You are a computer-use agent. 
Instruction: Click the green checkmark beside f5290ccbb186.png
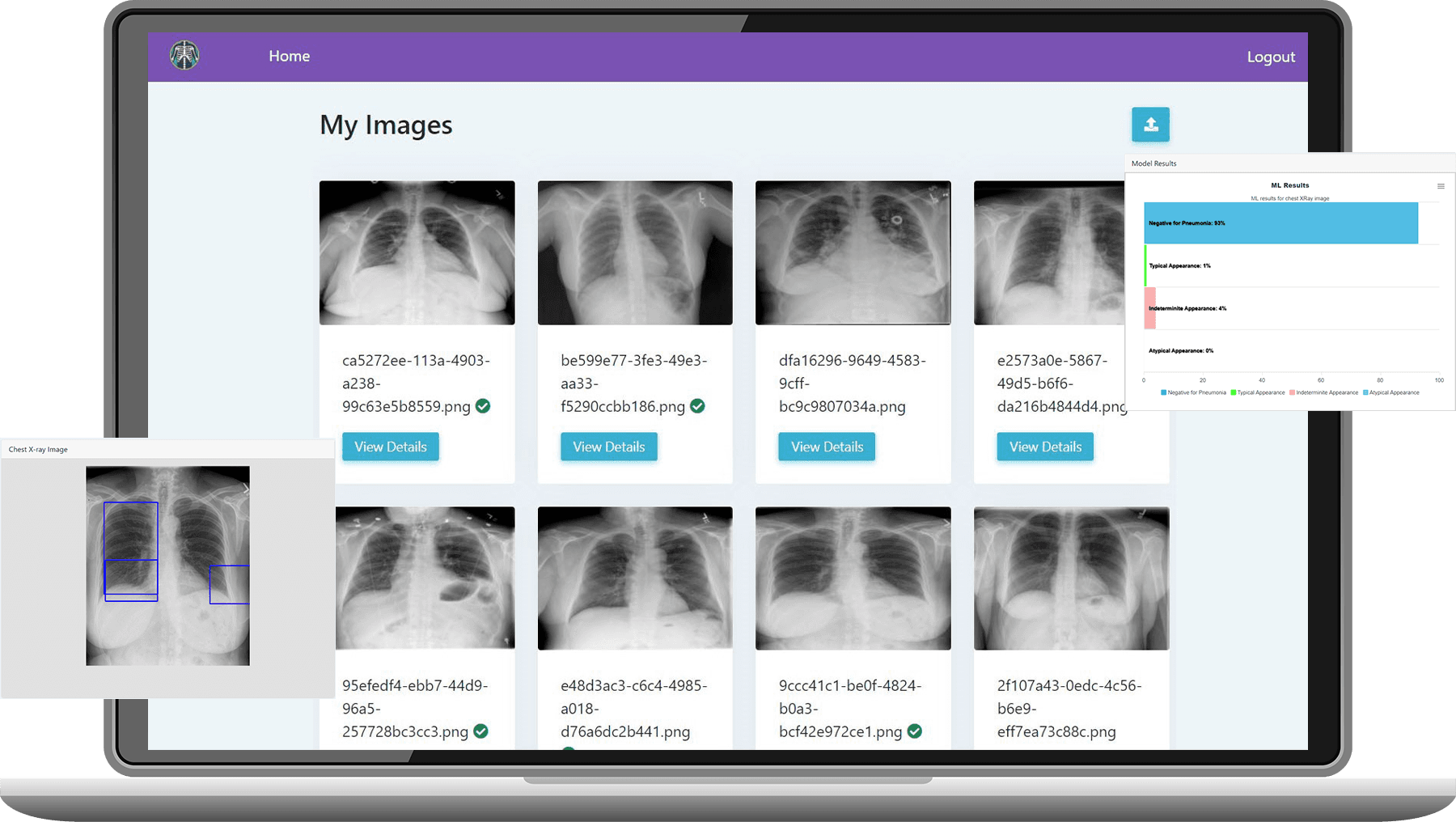pyautogui.click(x=697, y=406)
